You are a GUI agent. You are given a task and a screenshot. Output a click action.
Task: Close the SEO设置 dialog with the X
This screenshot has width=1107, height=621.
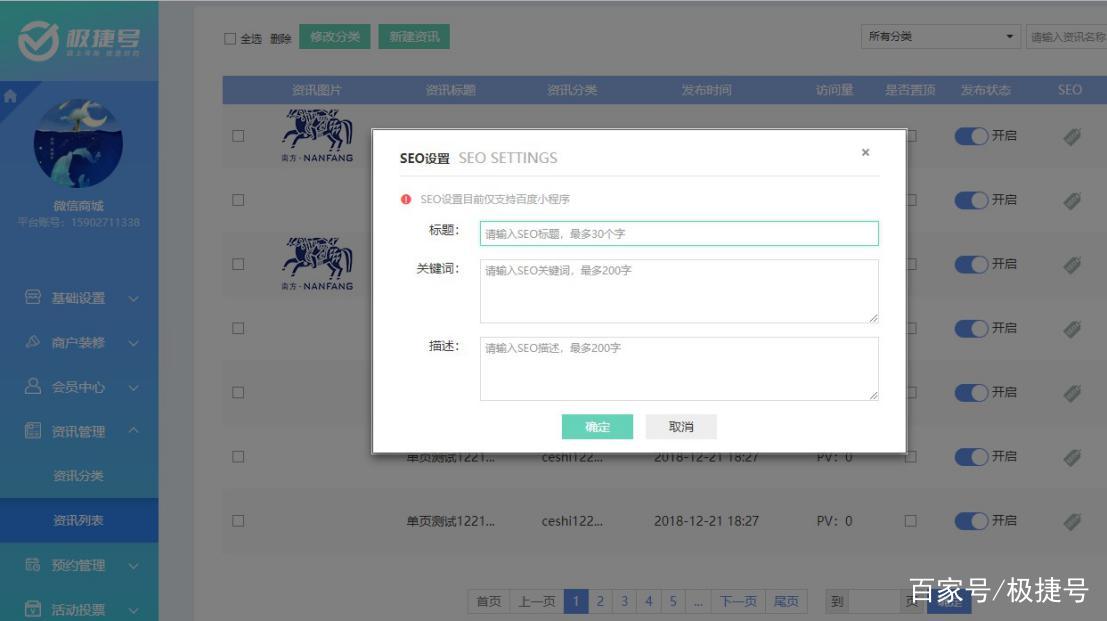[x=866, y=152]
